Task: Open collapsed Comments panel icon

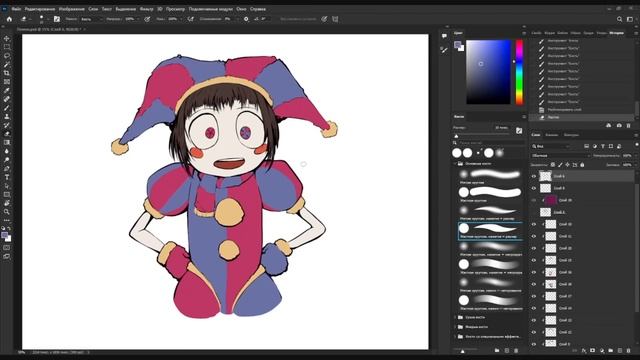Action: (x=444, y=36)
